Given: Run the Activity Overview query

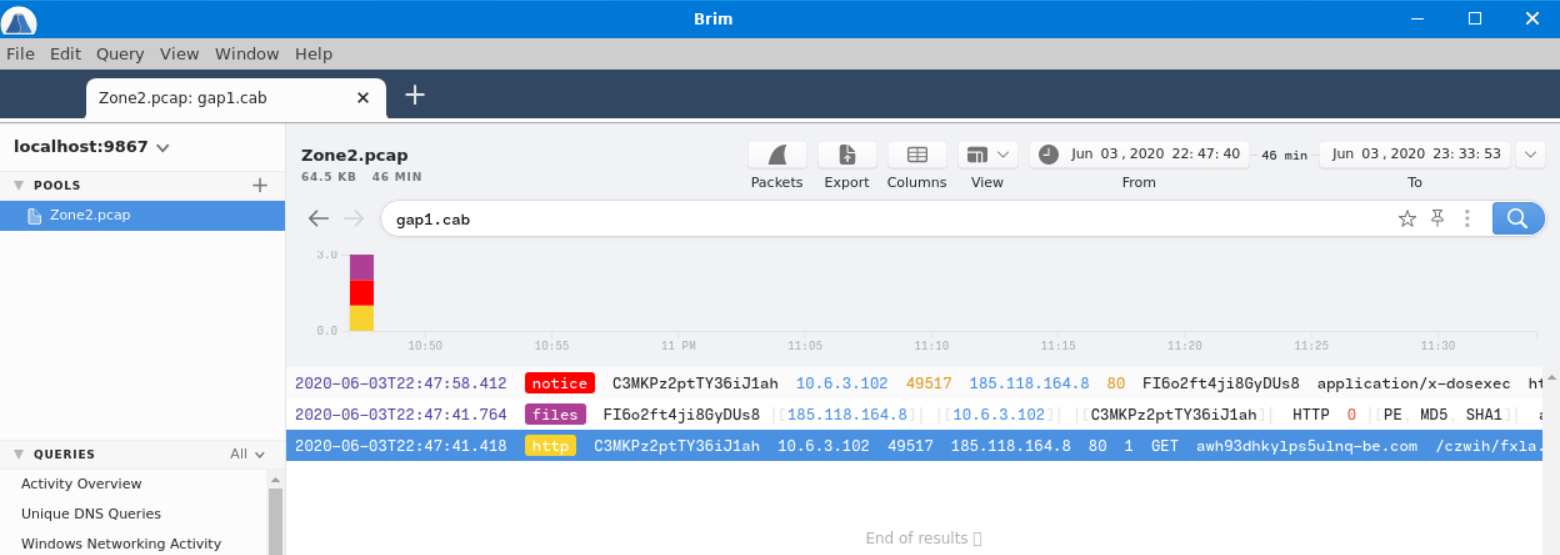Looking at the screenshot, I should click(x=81, y=484).
